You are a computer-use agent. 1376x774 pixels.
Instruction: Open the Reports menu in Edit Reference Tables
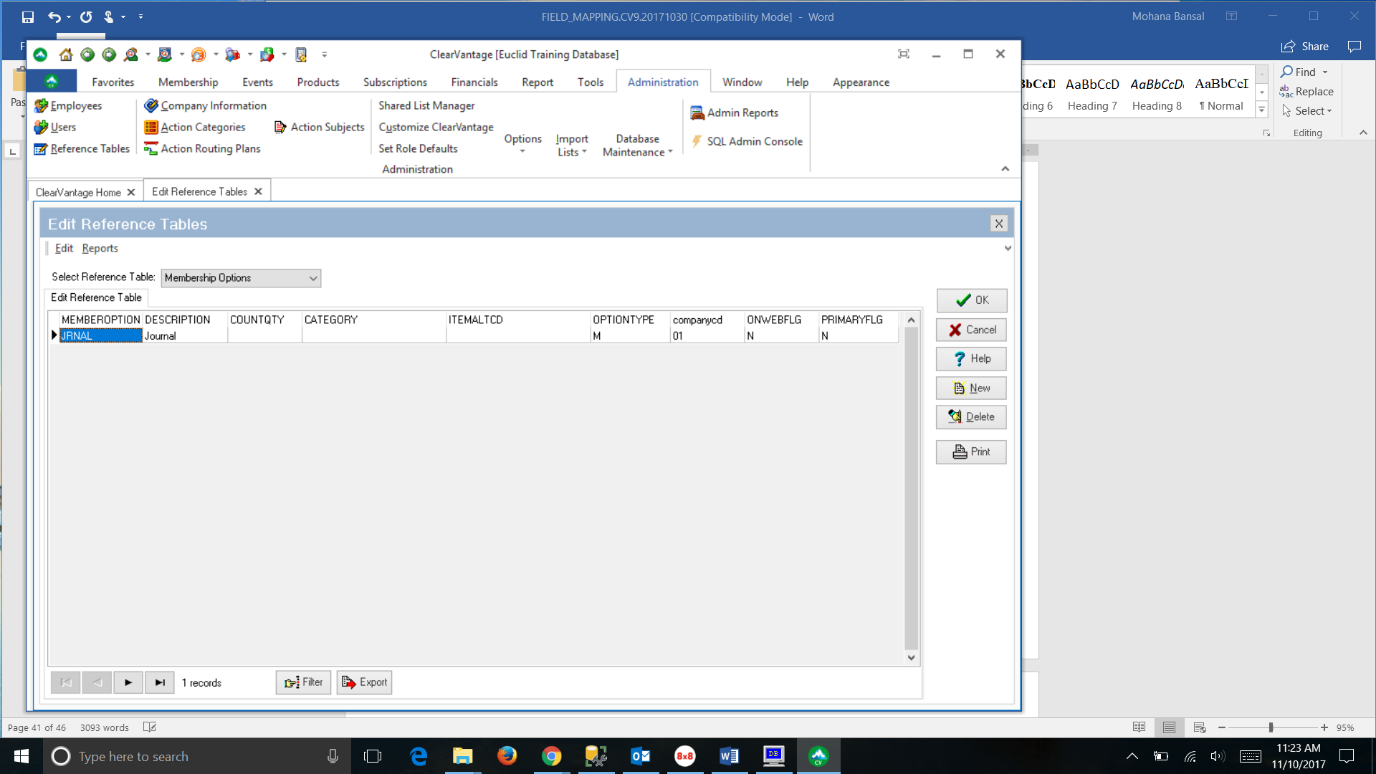[100, 248]
